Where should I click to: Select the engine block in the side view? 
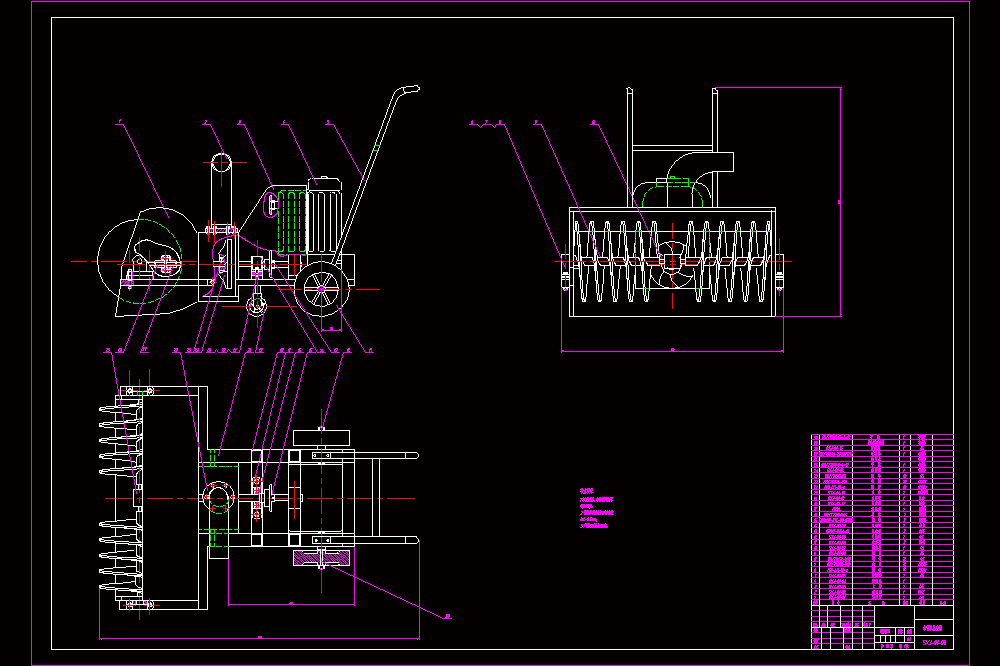tap(325, 217)
